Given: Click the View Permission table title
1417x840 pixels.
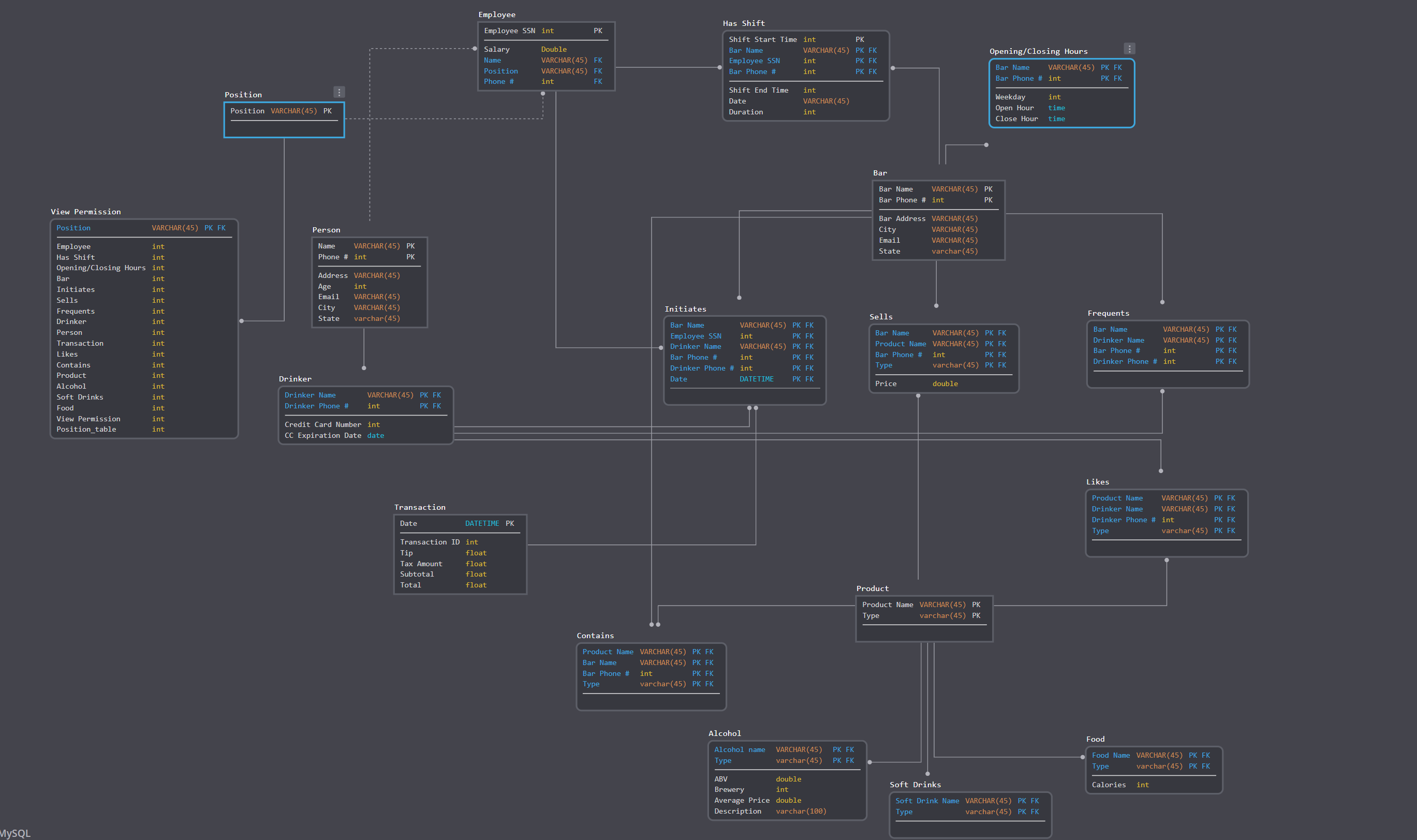Looking at the screenshot, I should [x=86, y=212].
